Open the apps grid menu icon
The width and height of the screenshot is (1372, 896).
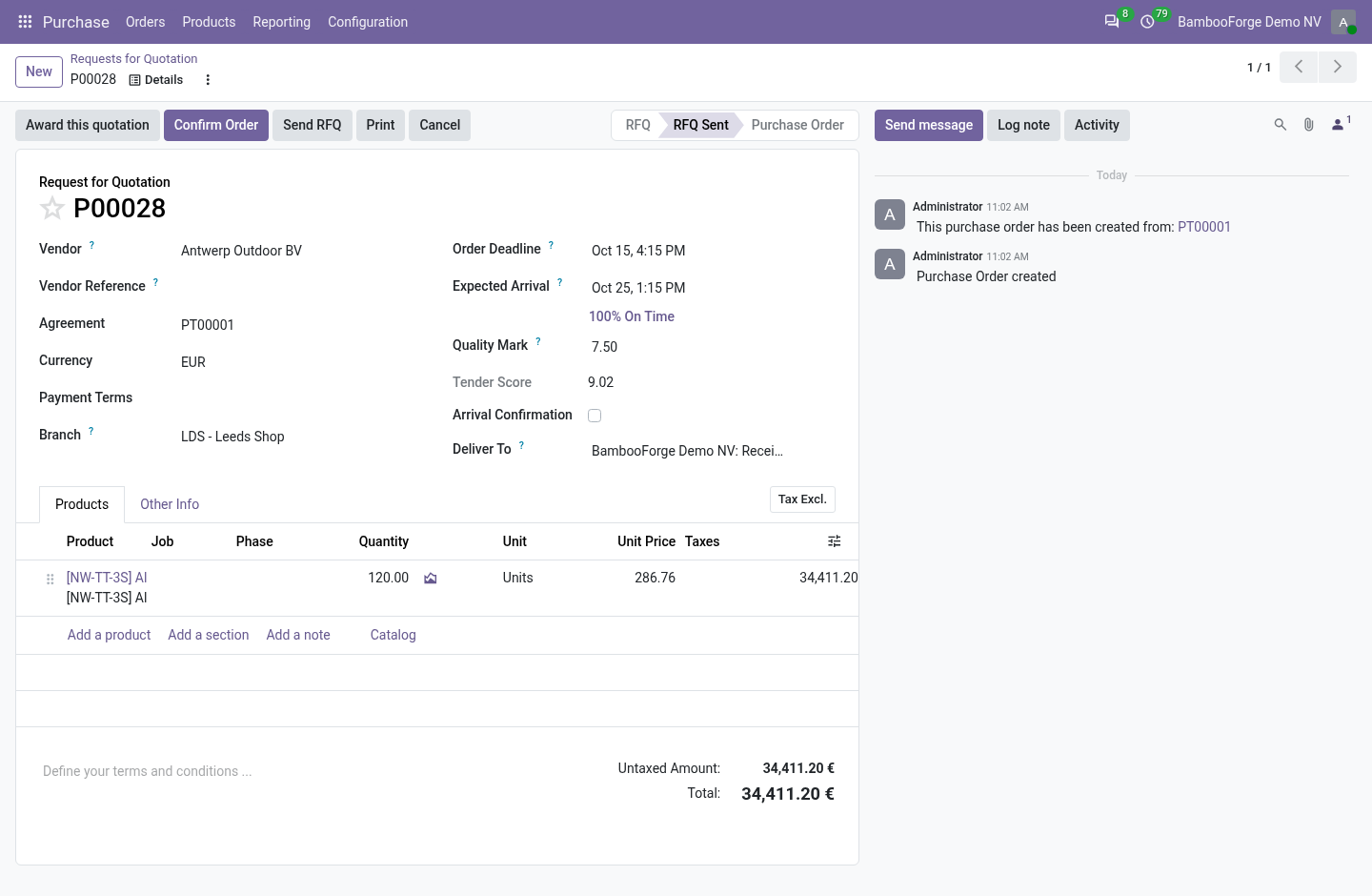26,22
